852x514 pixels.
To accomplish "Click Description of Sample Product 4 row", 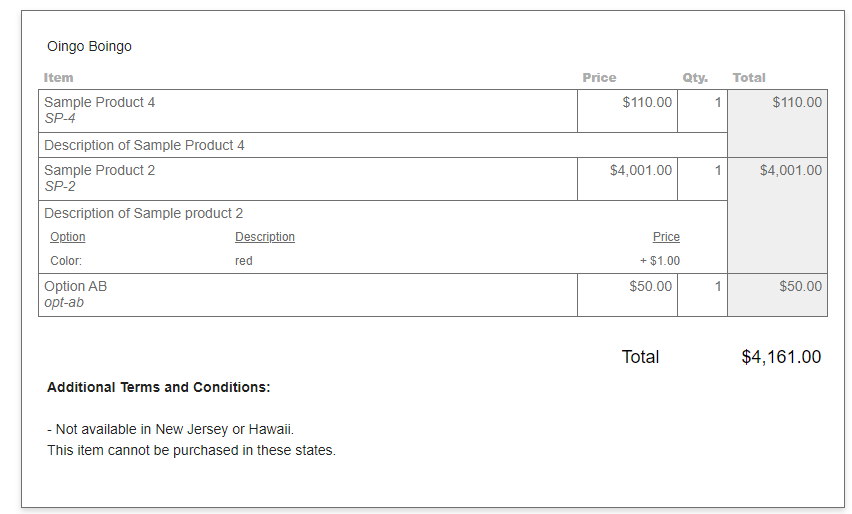I will (383, 145).
